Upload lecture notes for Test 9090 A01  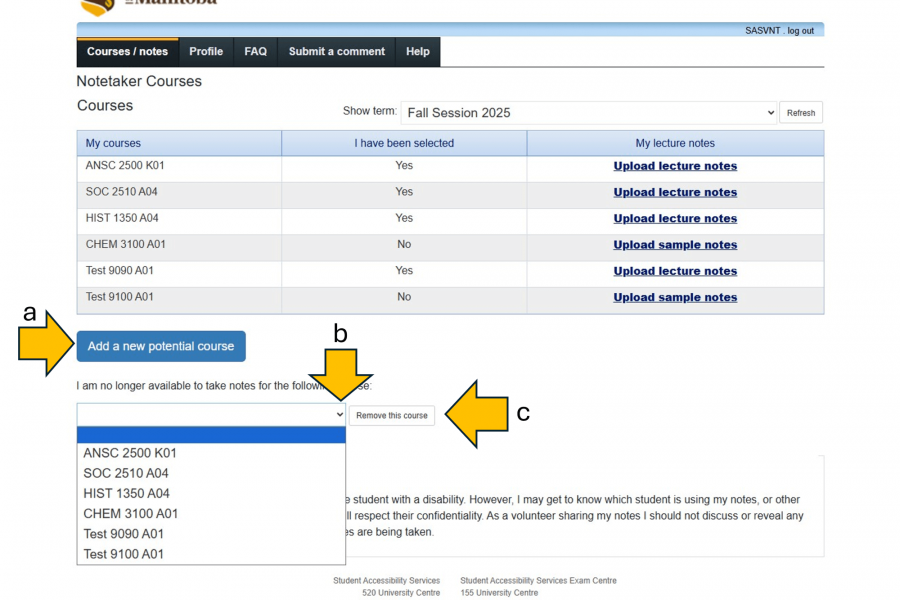click(x=675, y=270)
